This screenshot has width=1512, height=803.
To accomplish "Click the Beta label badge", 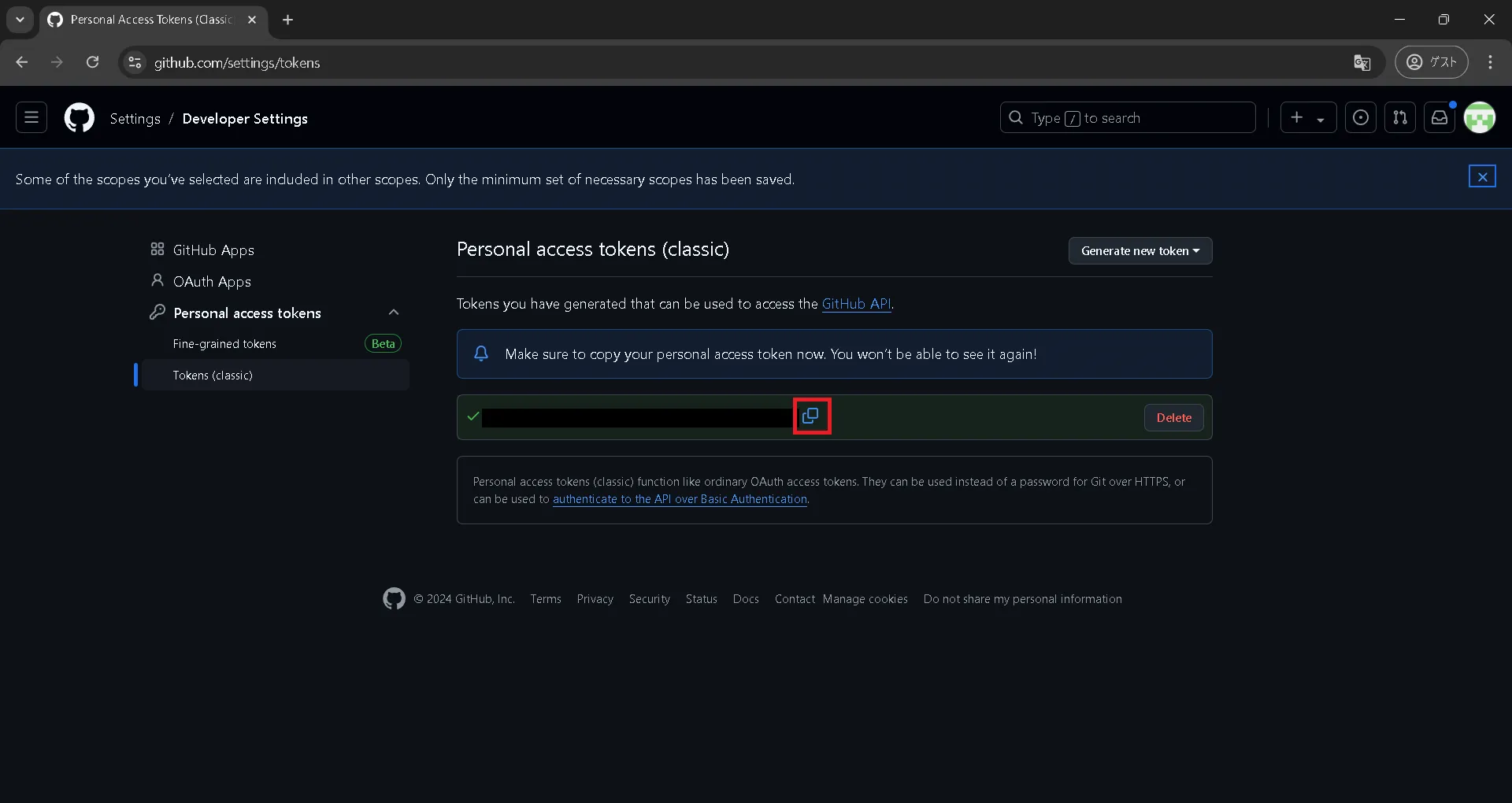I will [383, 344].
